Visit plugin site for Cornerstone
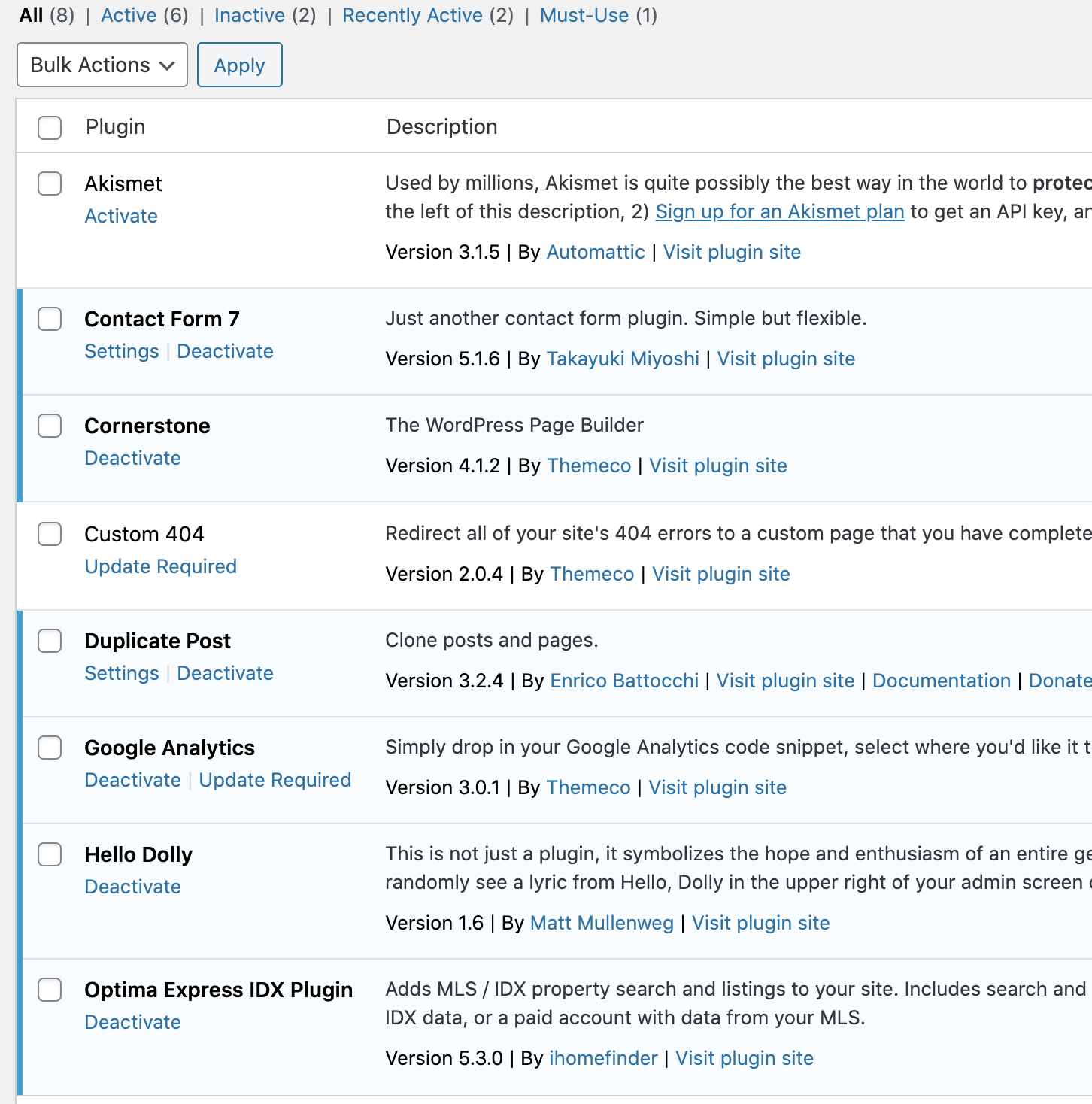 (x=718, y=466)
